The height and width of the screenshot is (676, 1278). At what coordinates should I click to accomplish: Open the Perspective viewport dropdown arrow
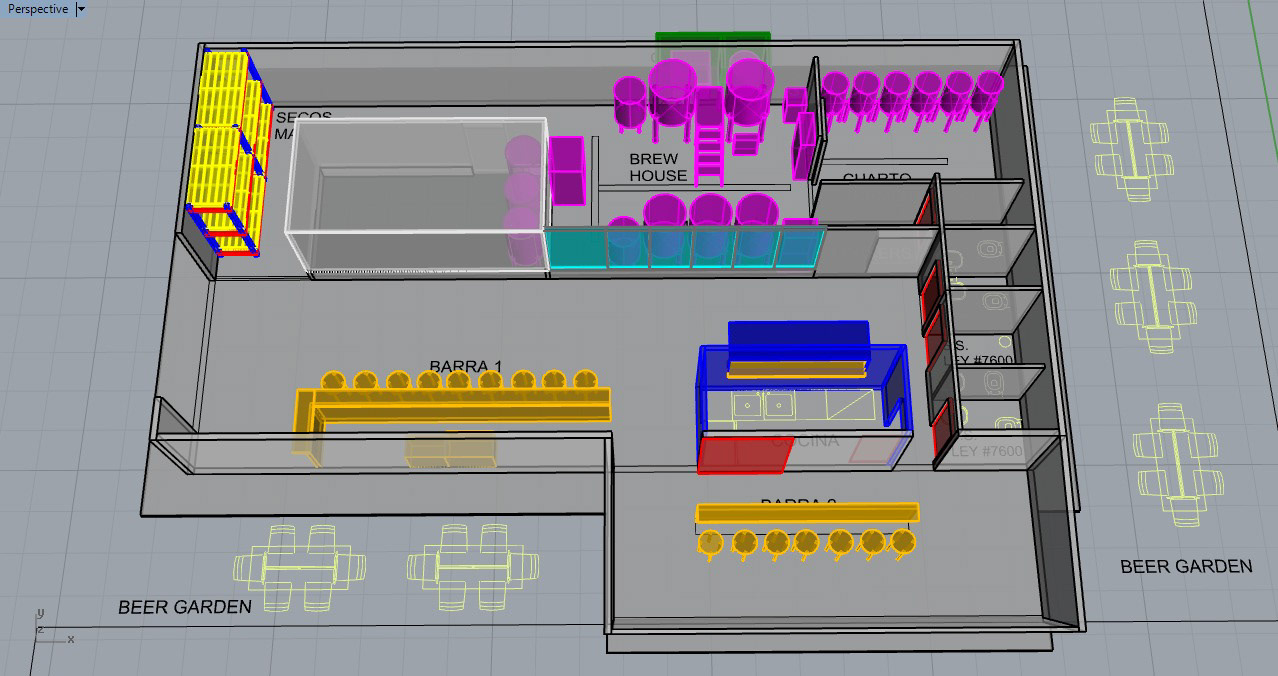(81, 9)
